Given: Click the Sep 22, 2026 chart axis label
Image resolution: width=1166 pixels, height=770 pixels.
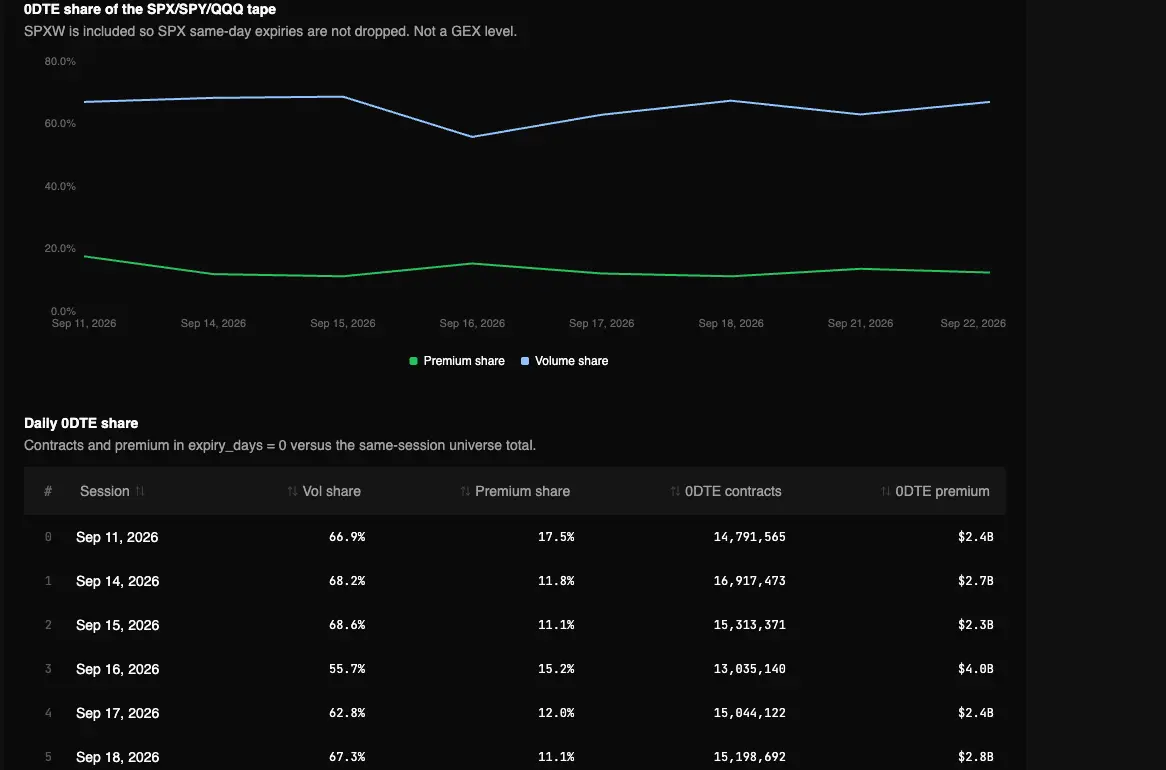Looking at the screenshot, I should tap(973, 323).
